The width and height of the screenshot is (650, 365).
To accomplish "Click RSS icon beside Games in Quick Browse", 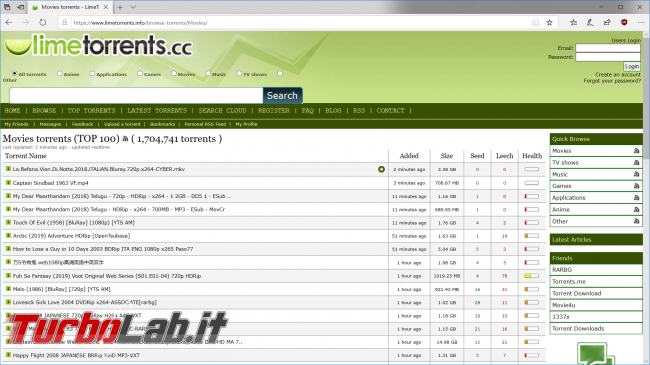I will point(636,186).
